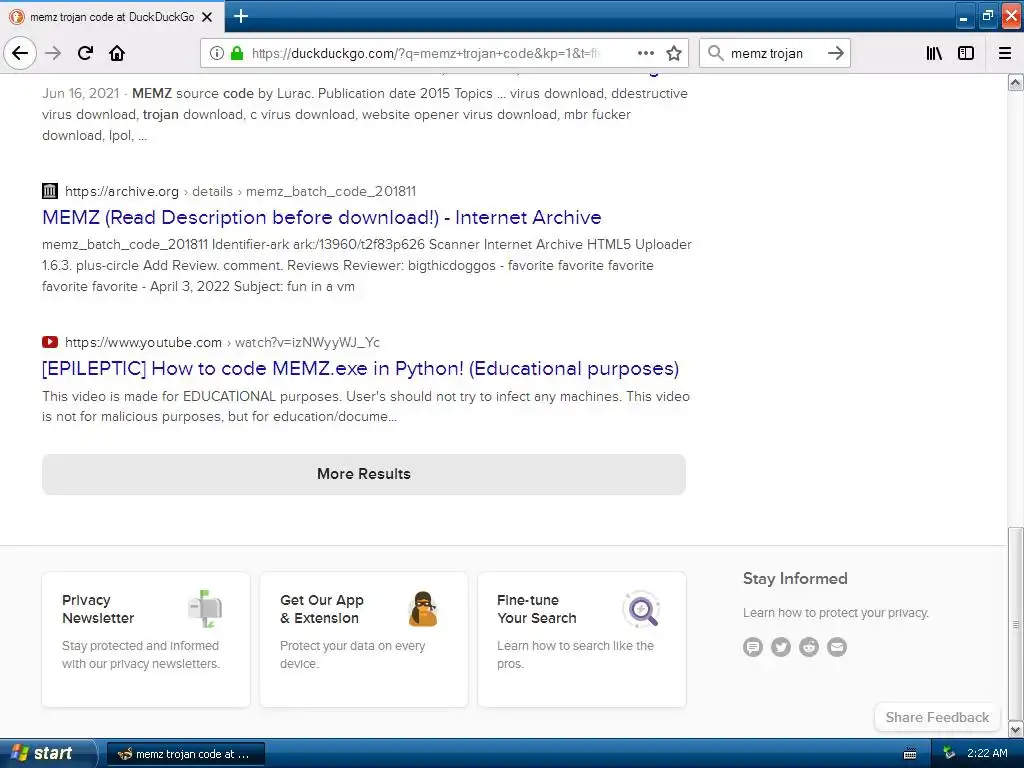Viewport: 1024px width, 768px height.
Task: Click the Stay Informed heading
Action: 795,579
